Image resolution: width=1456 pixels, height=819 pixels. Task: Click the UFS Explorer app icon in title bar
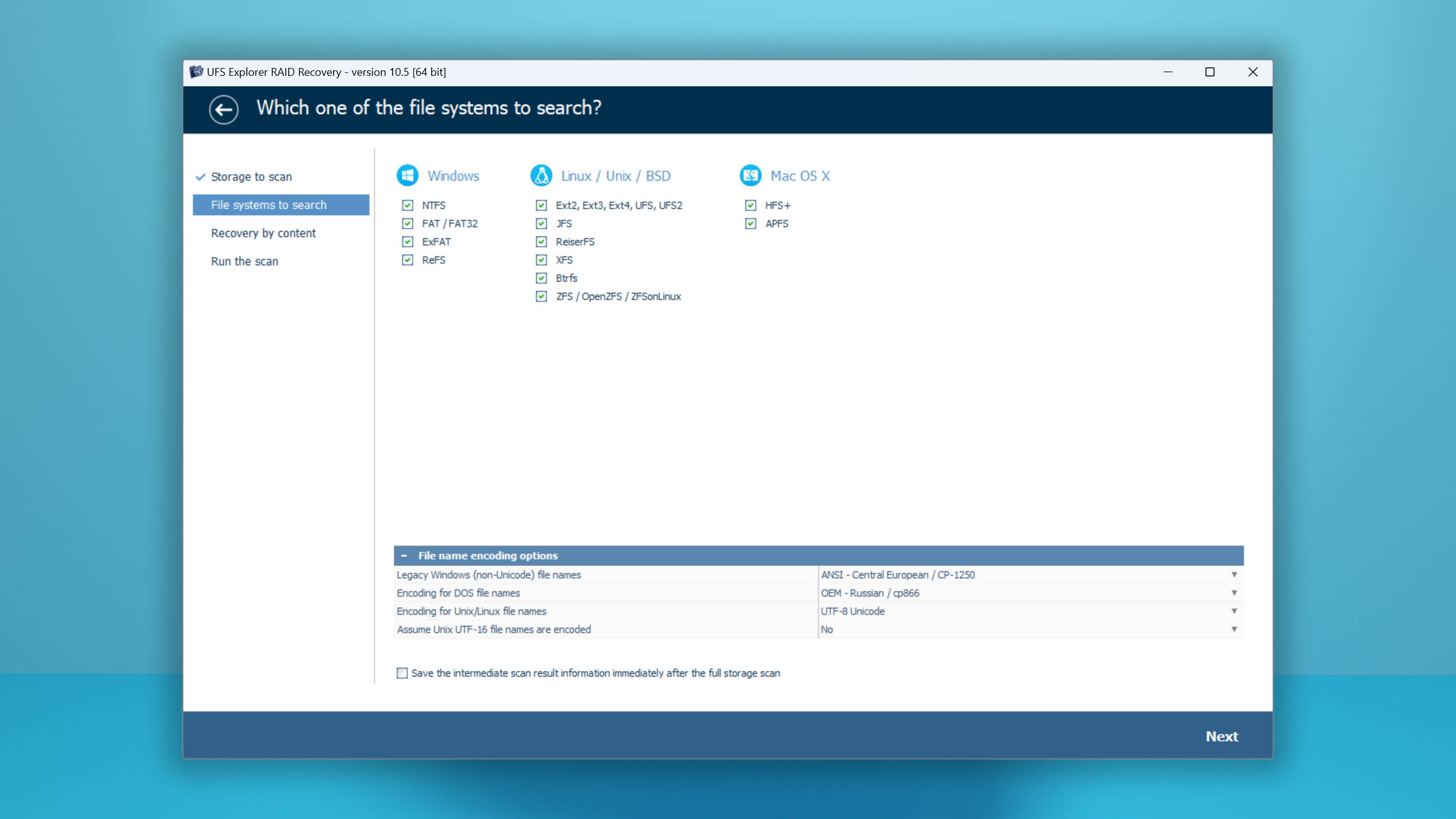coord(196,72)
